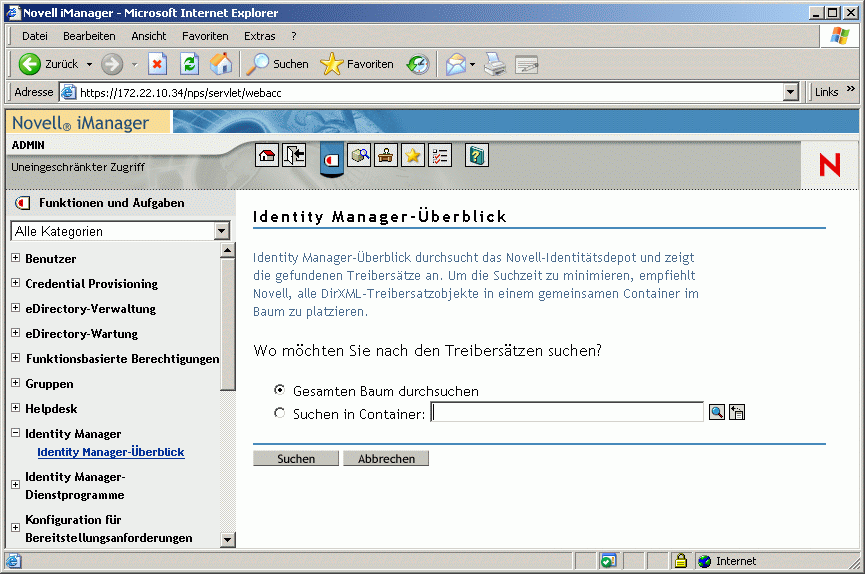Viewport: 865px width, 574px height.
Task: Open the Preferences checklist icon
Action: point(440,156)
